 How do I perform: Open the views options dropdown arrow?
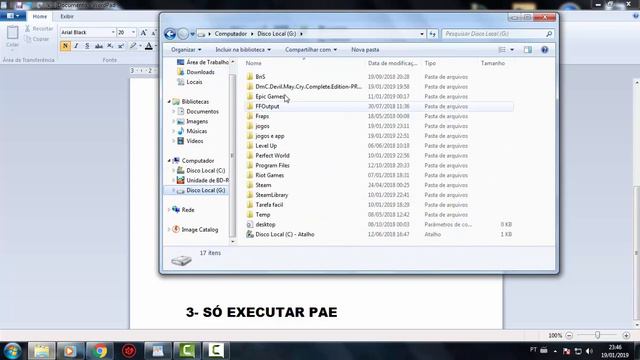tap(512, 50)
